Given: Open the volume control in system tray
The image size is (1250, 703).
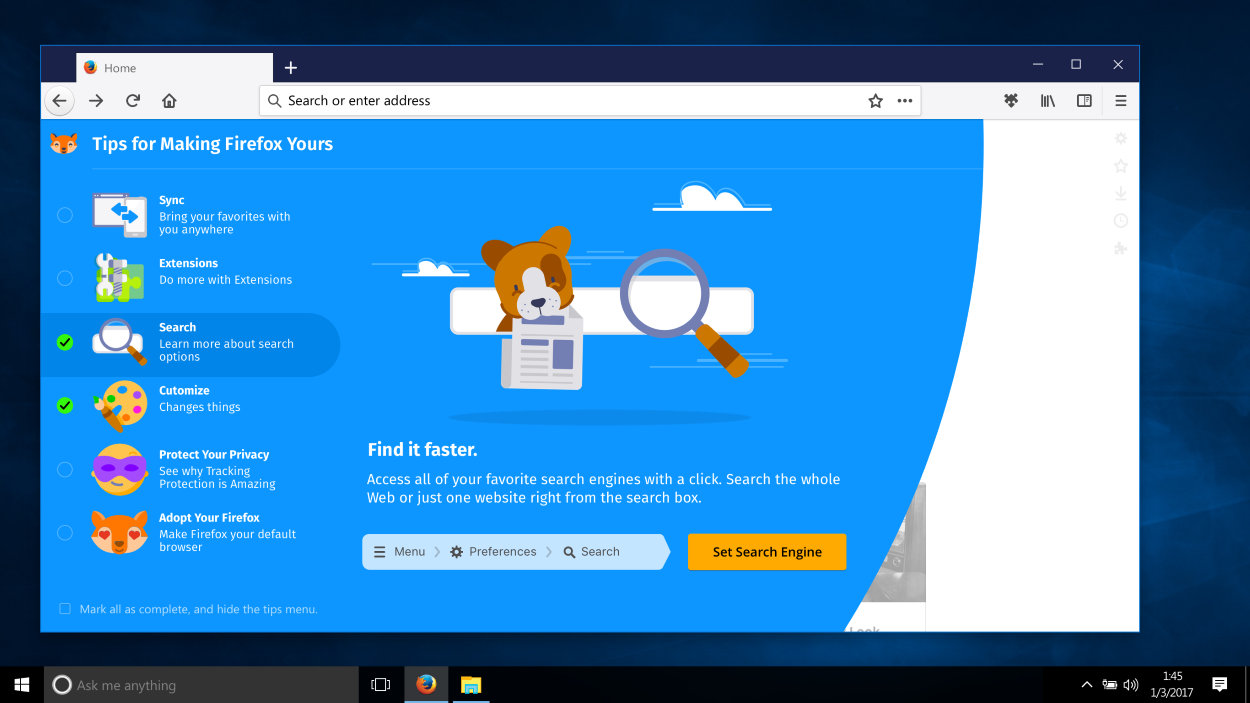Looking at the screenshot, I should point(1131,685).
